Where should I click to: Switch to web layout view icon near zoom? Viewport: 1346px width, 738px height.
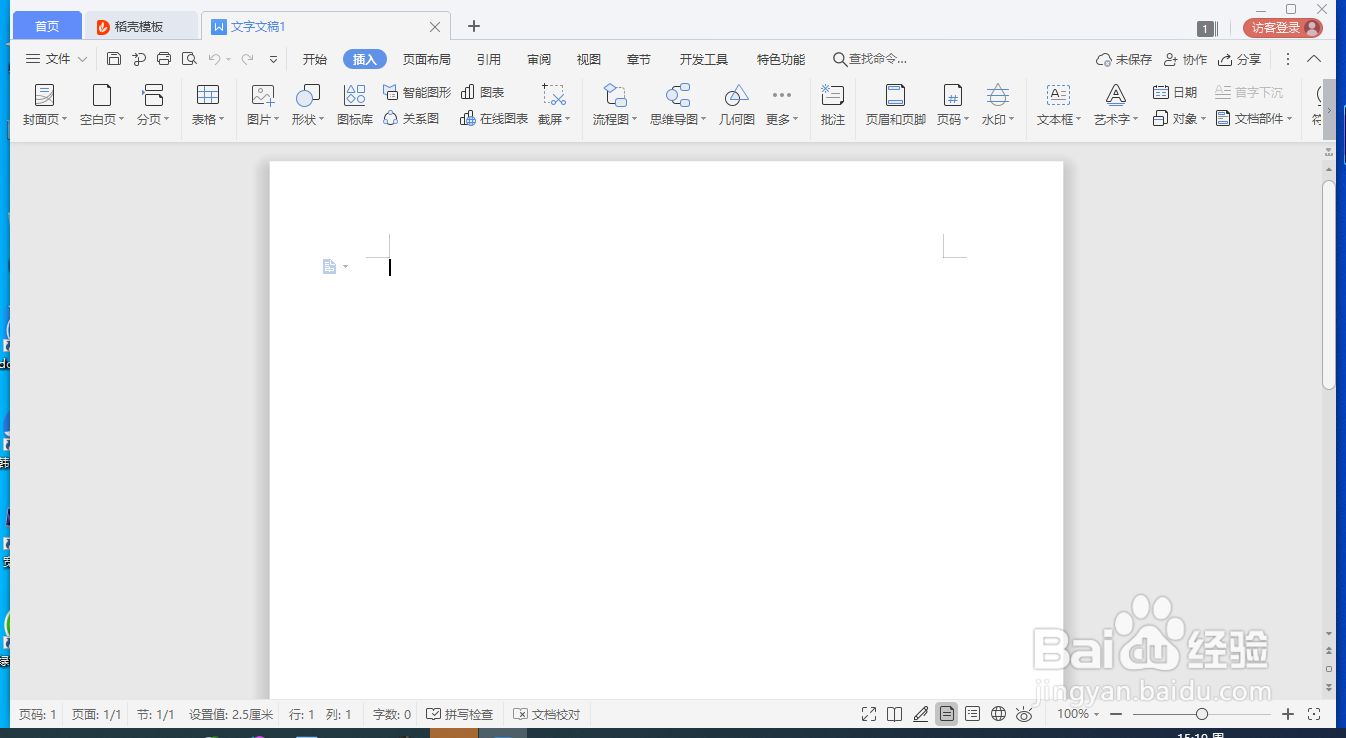click(998, 714)
